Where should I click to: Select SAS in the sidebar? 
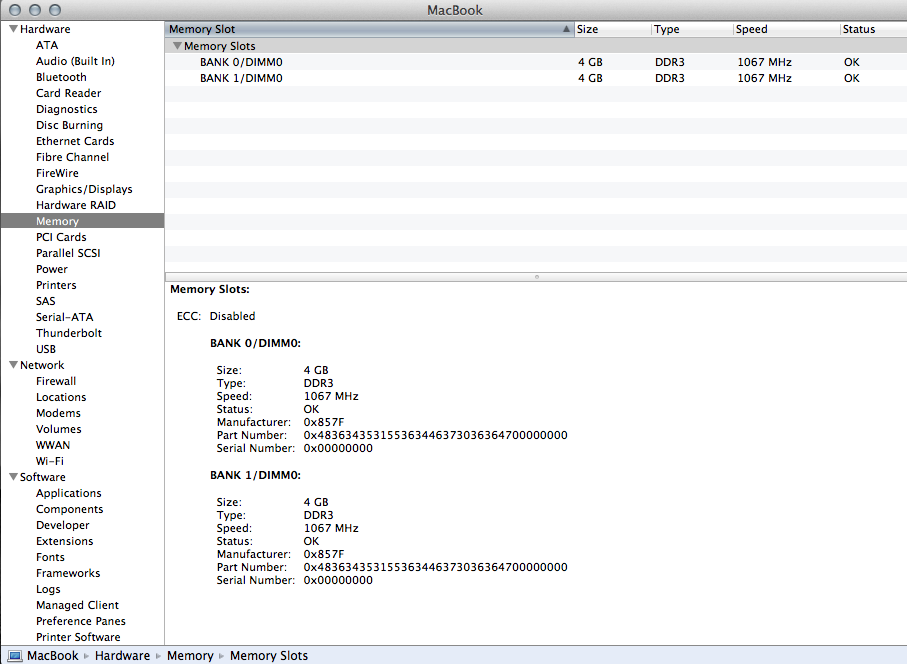coord(46,301)
